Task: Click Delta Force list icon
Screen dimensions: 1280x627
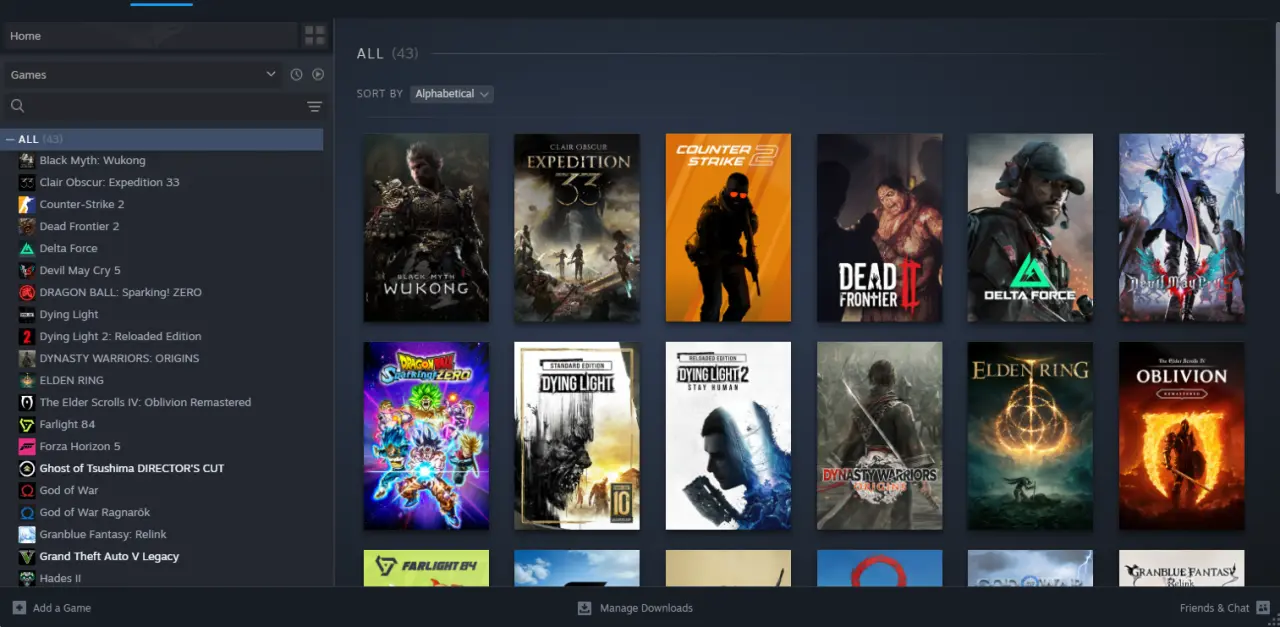Action: 27,248
